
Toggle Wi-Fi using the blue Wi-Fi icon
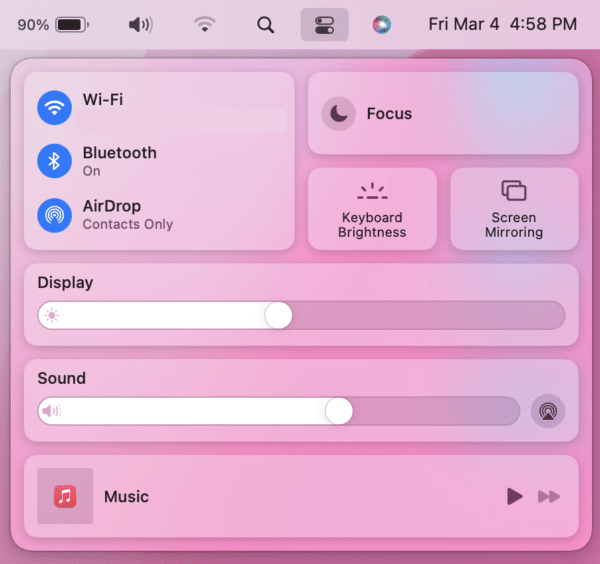54,107
